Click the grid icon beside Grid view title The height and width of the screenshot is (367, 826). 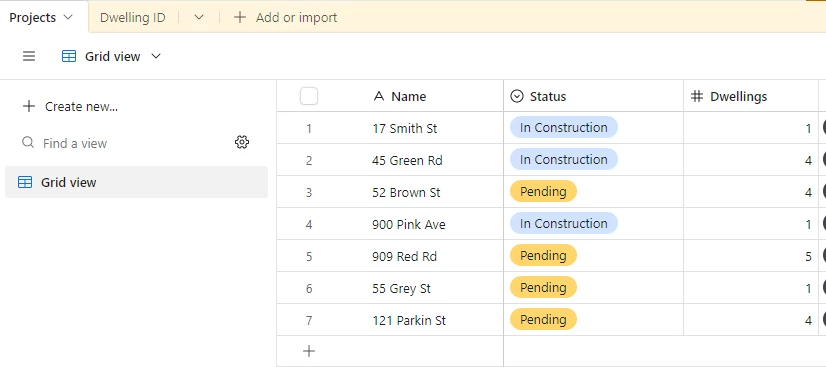pyautogui.click(x=69, y=56)
